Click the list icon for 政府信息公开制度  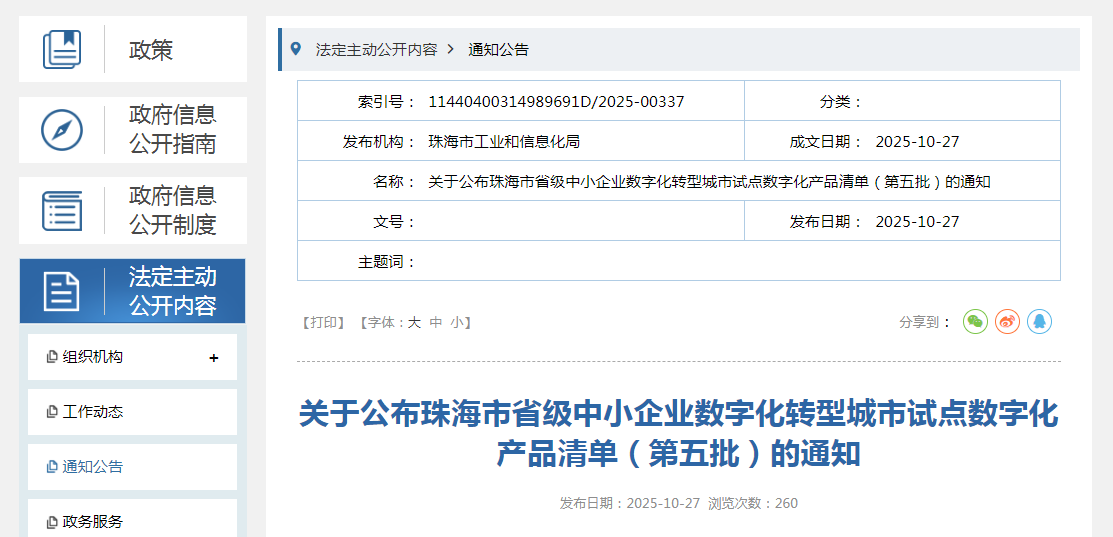click(x=62, y=211)
